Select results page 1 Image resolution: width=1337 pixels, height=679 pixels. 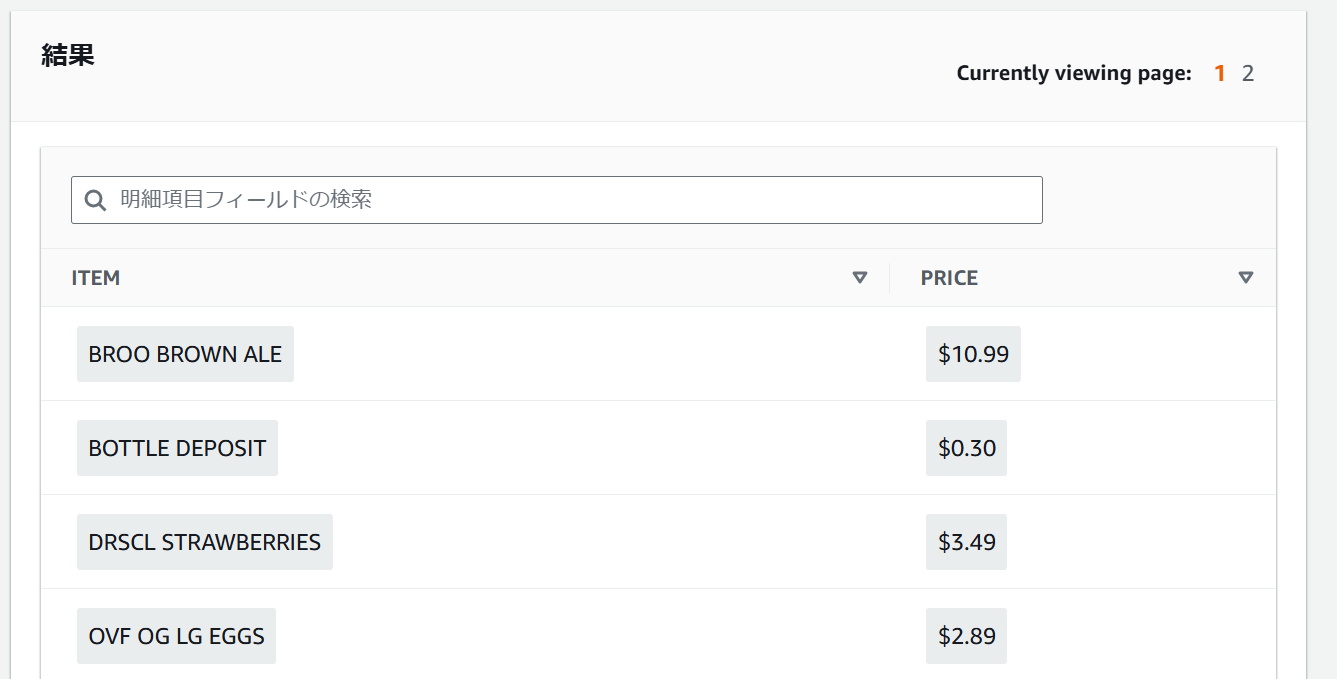1220,73
